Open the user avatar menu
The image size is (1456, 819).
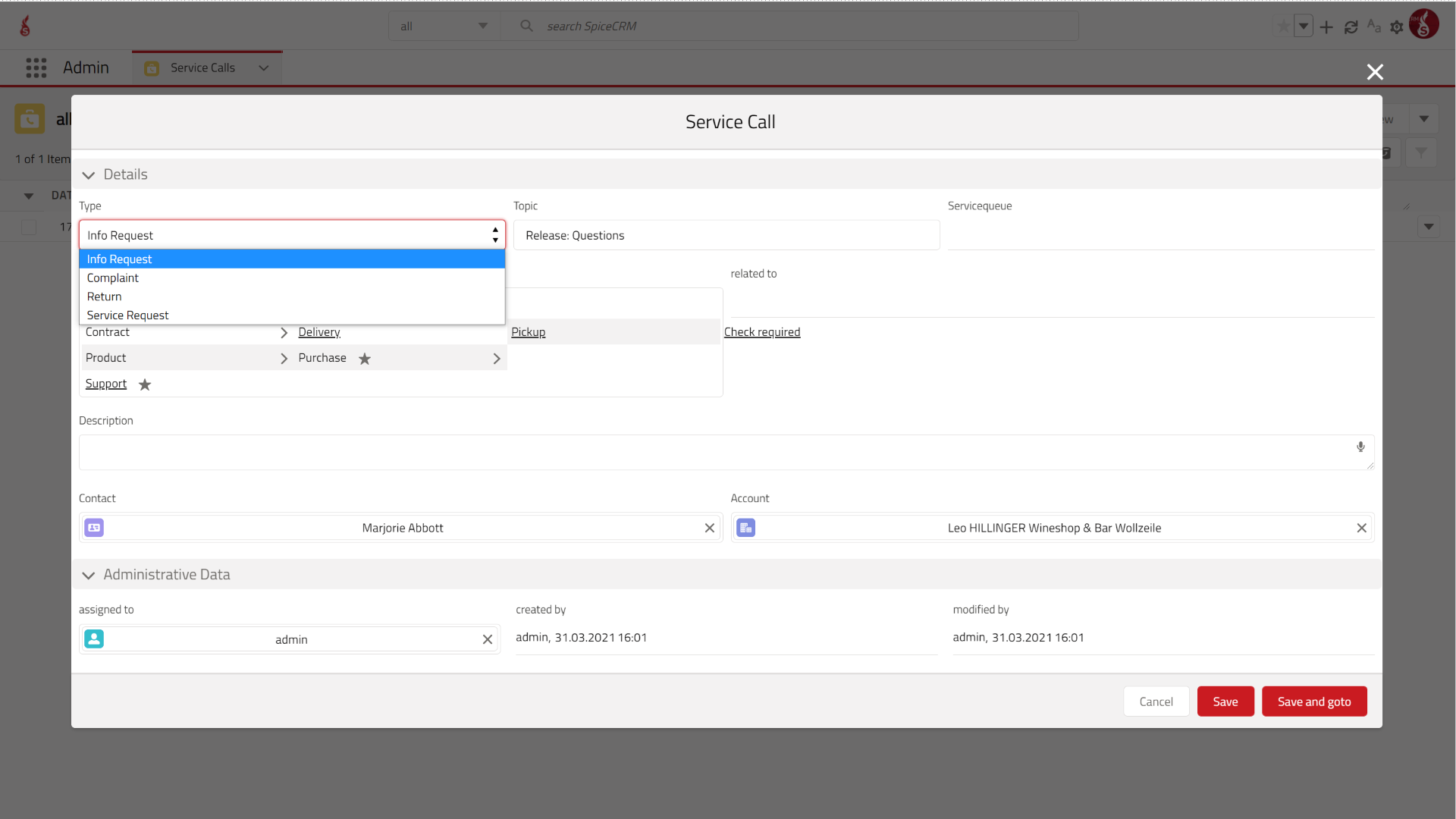(1424, 24)
